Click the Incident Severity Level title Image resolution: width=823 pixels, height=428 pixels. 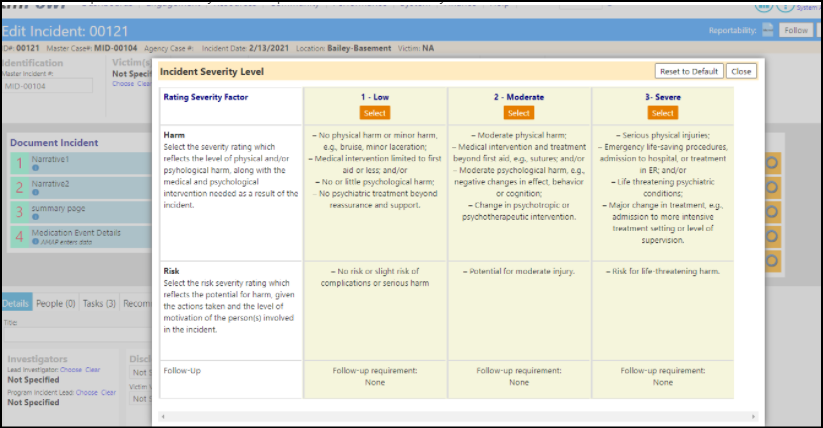(x=212, y=72)
